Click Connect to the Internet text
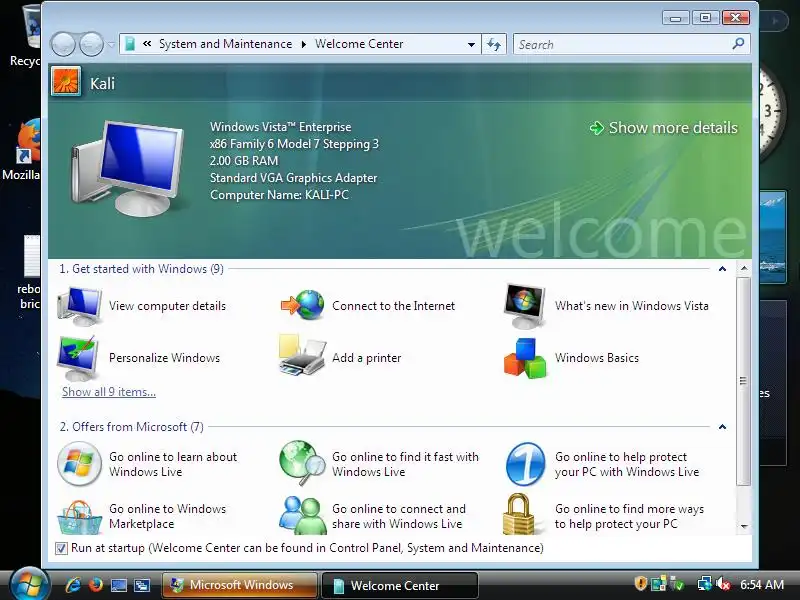The height and width of the screenshot is (600, 800). [393, 306]
